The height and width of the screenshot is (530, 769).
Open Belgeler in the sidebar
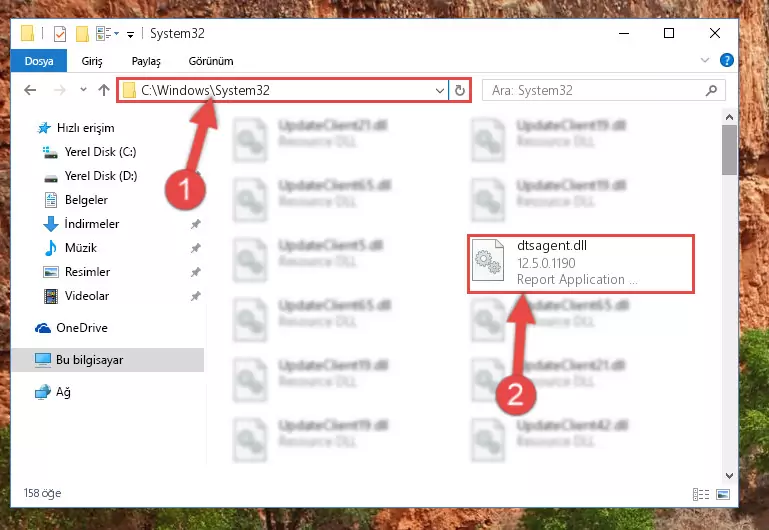tap(76, 200)
